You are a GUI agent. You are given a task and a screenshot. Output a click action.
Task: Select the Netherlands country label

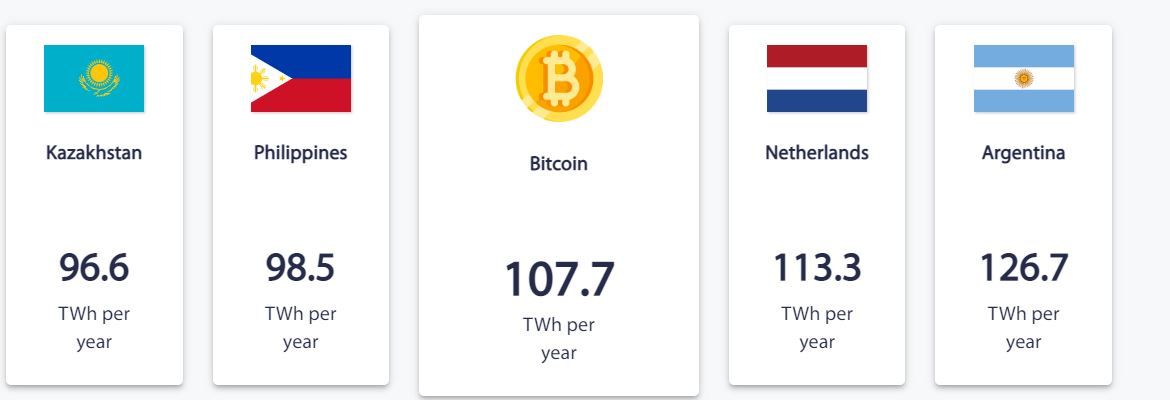[816, 153]
